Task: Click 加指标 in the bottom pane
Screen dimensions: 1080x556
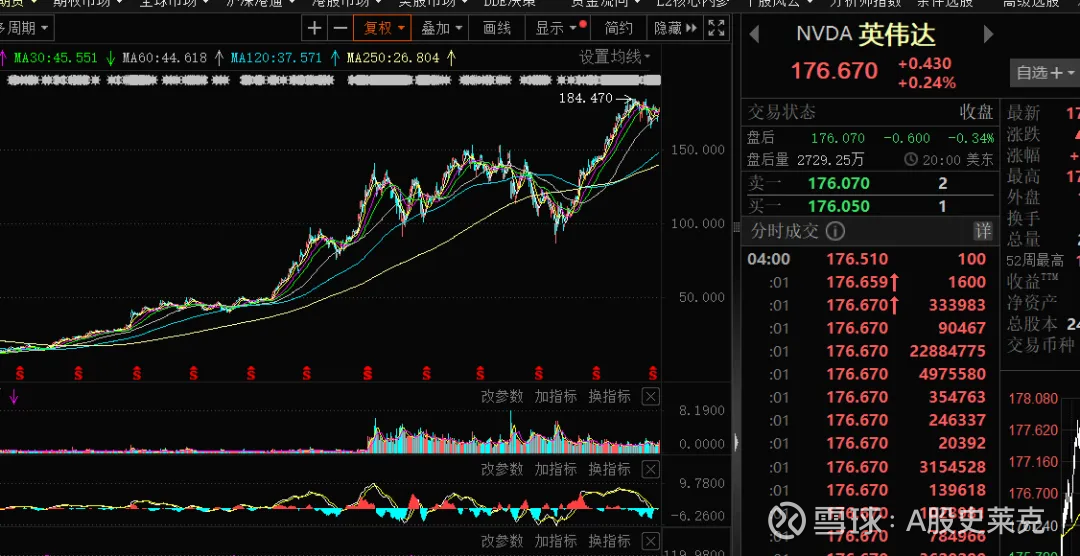Action: click(x=556, y=540)
